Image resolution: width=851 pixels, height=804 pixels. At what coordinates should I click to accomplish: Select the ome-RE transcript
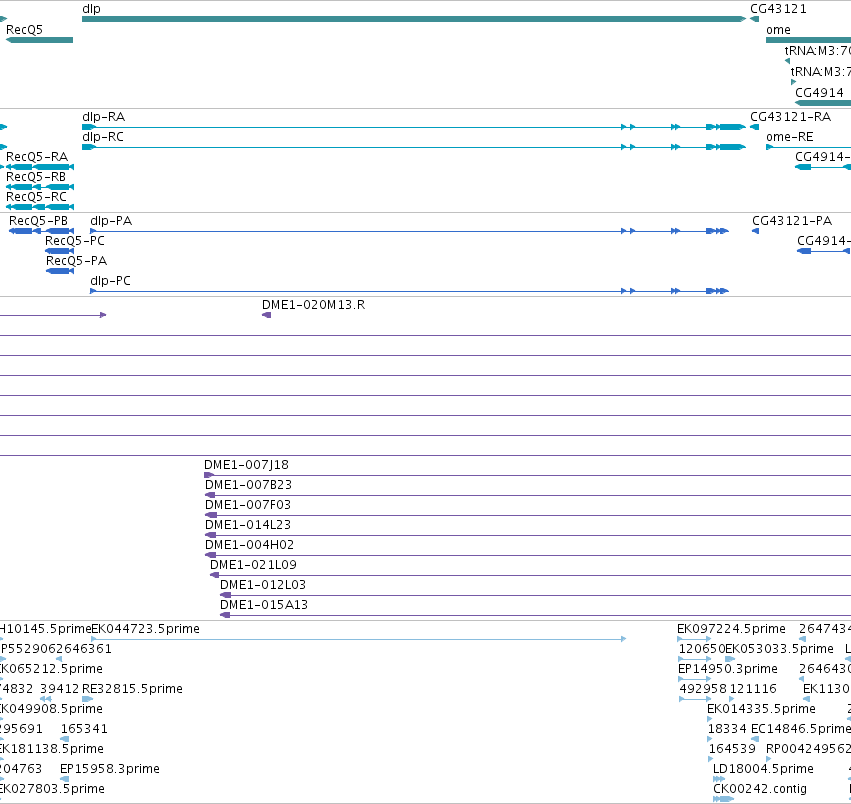tap(808, 147)
